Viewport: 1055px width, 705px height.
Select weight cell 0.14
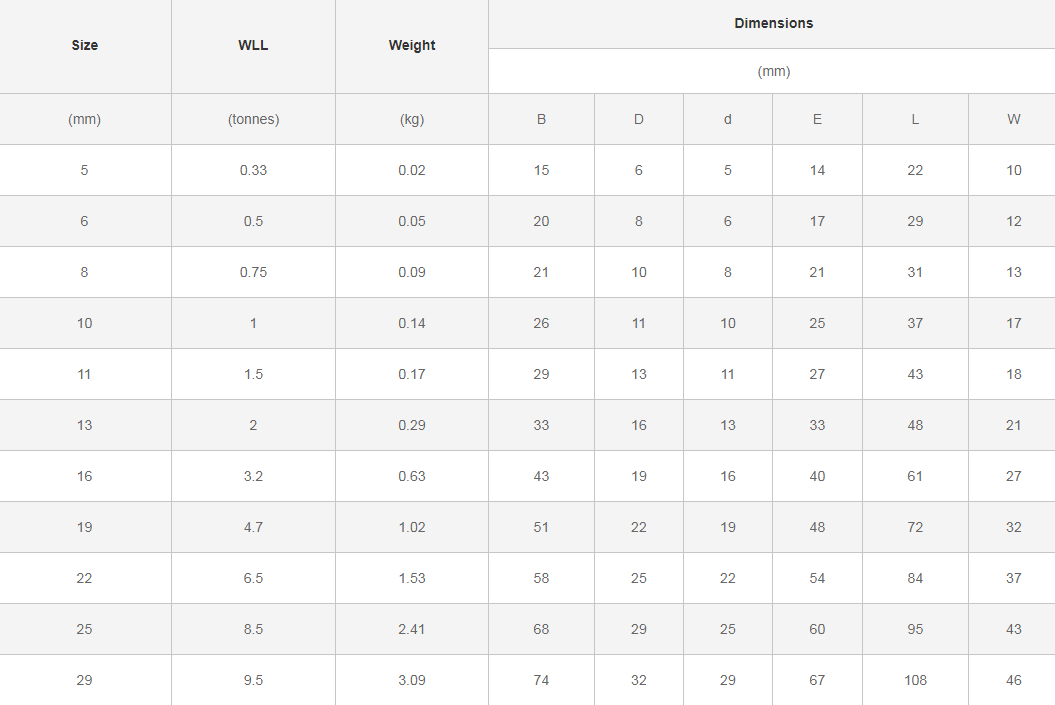(x=412, y=323)
